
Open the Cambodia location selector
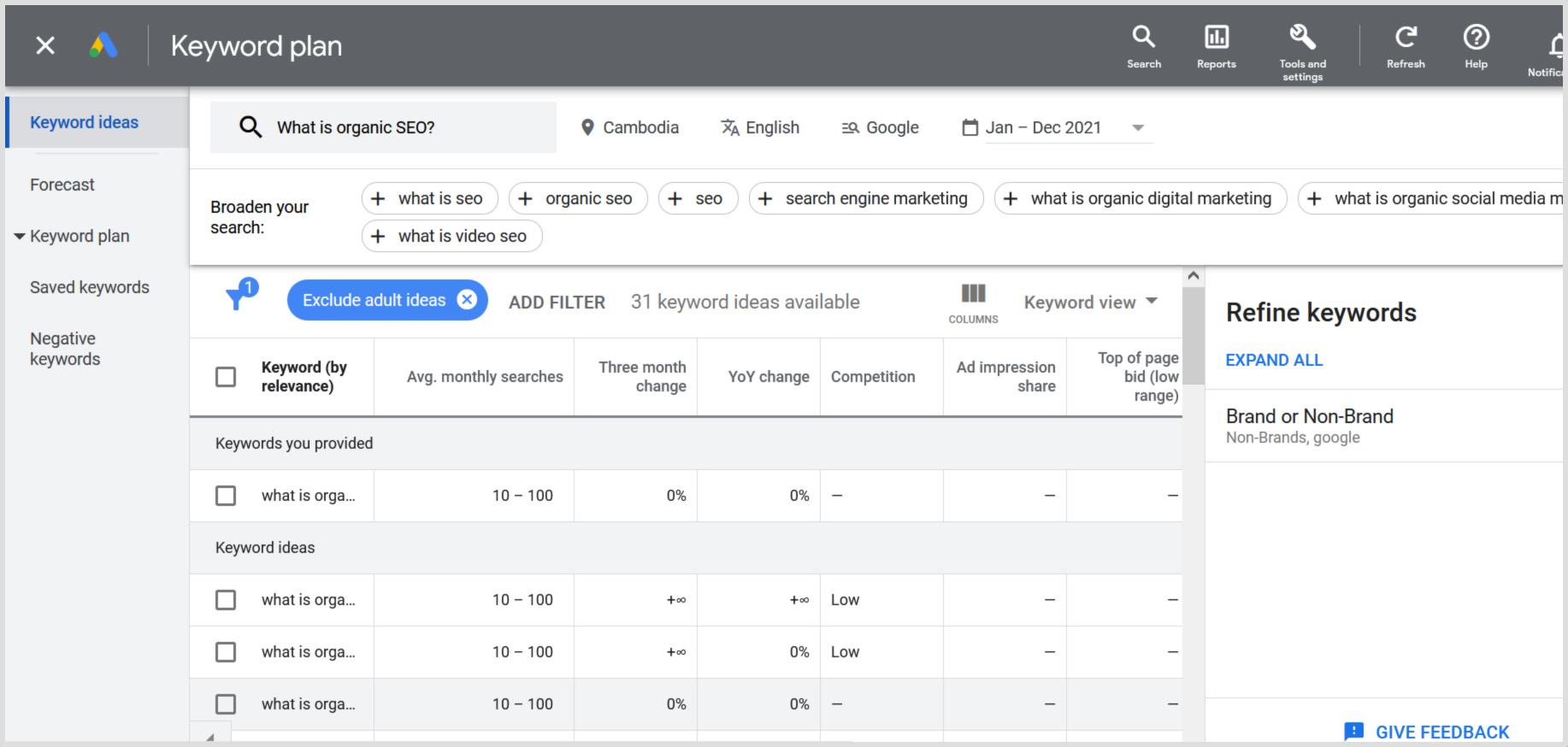[629, 127]
